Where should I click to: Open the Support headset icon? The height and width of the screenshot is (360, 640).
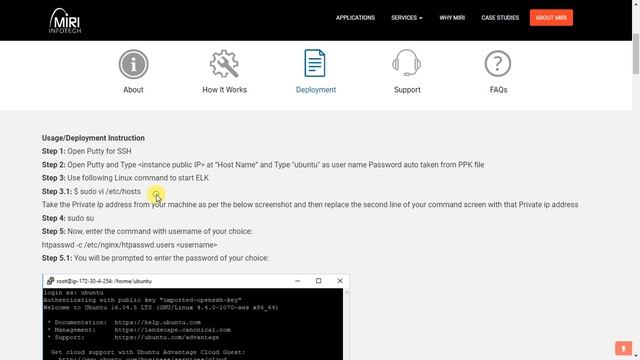(x=407, y=63)
